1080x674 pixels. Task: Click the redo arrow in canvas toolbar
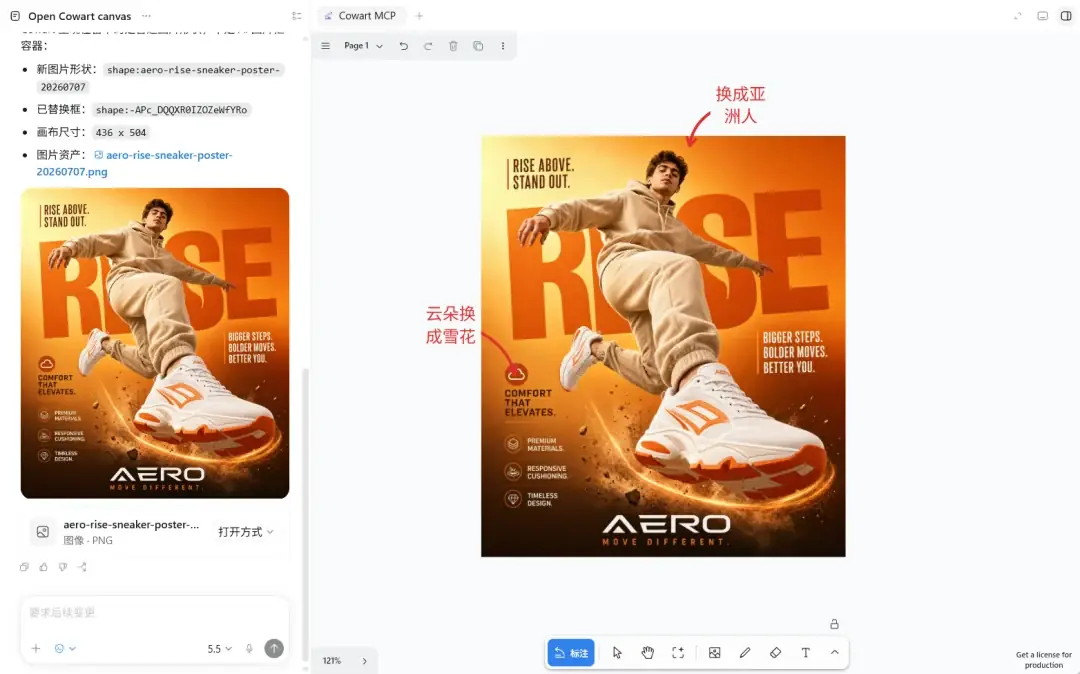(x=428, y=46)
